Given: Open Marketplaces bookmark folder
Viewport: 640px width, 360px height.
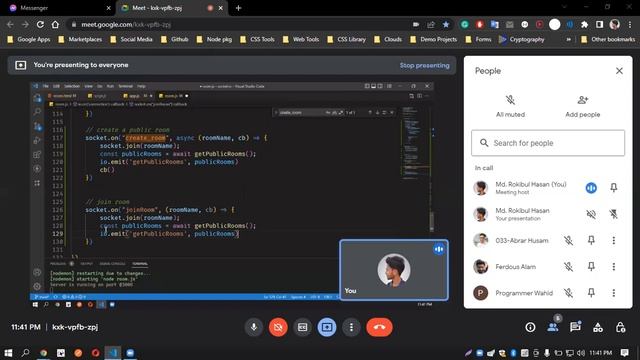Looking at the screenshot, I should click(80, 40).
